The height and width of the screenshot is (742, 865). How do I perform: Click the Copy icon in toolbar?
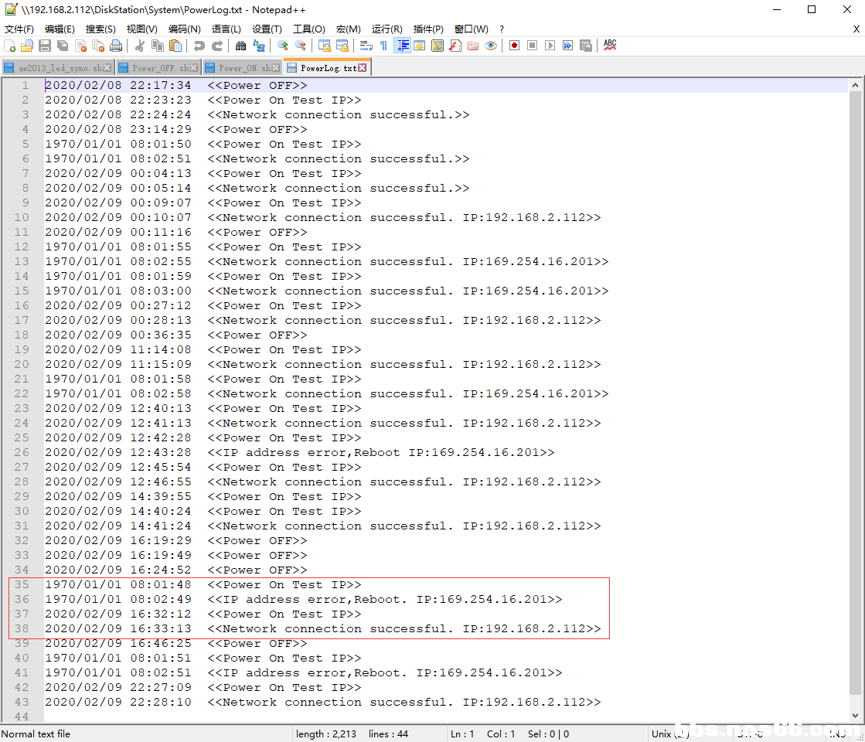(x=158, y=46)
